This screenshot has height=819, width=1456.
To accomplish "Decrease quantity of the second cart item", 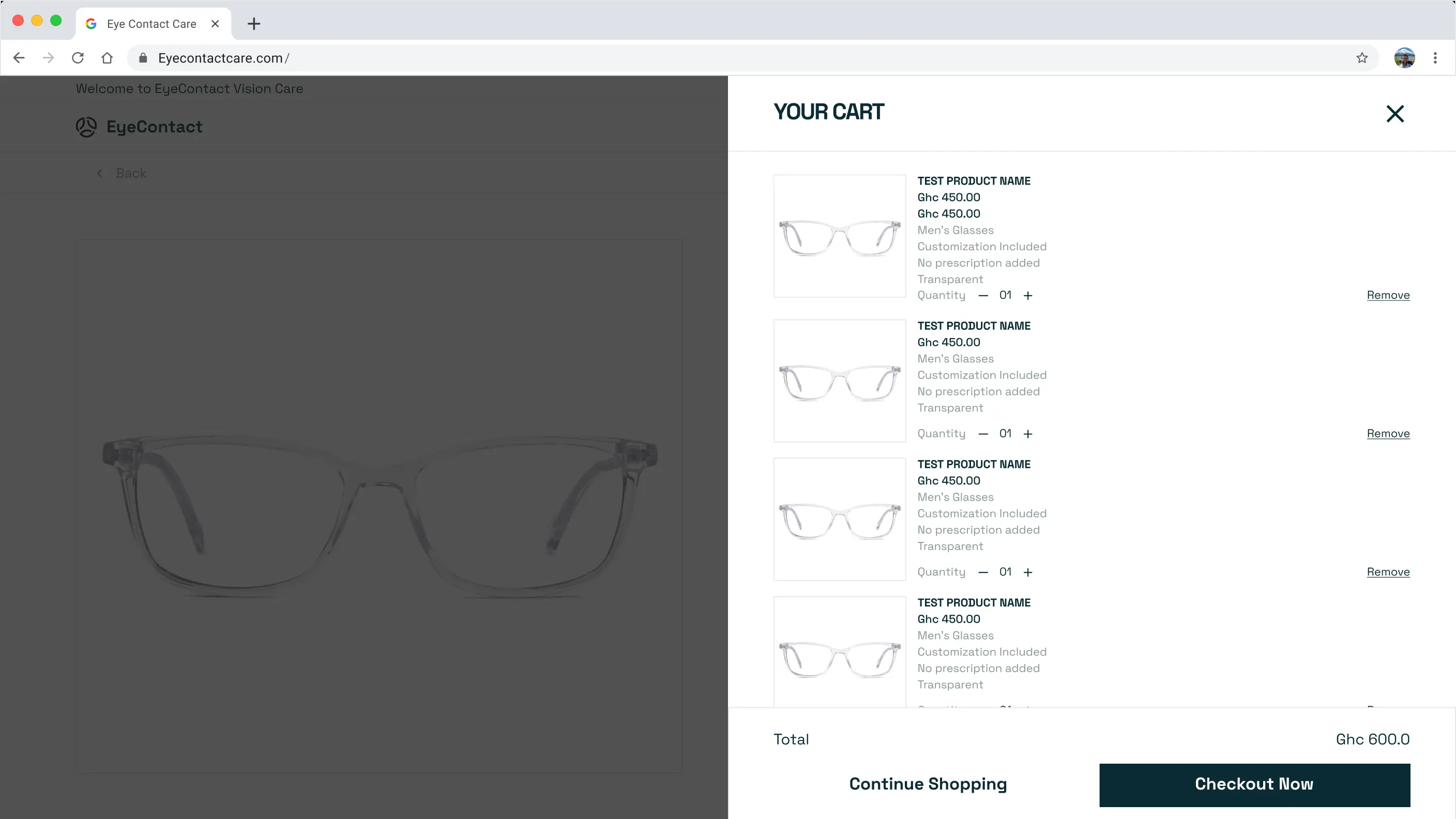I will 983,434.
